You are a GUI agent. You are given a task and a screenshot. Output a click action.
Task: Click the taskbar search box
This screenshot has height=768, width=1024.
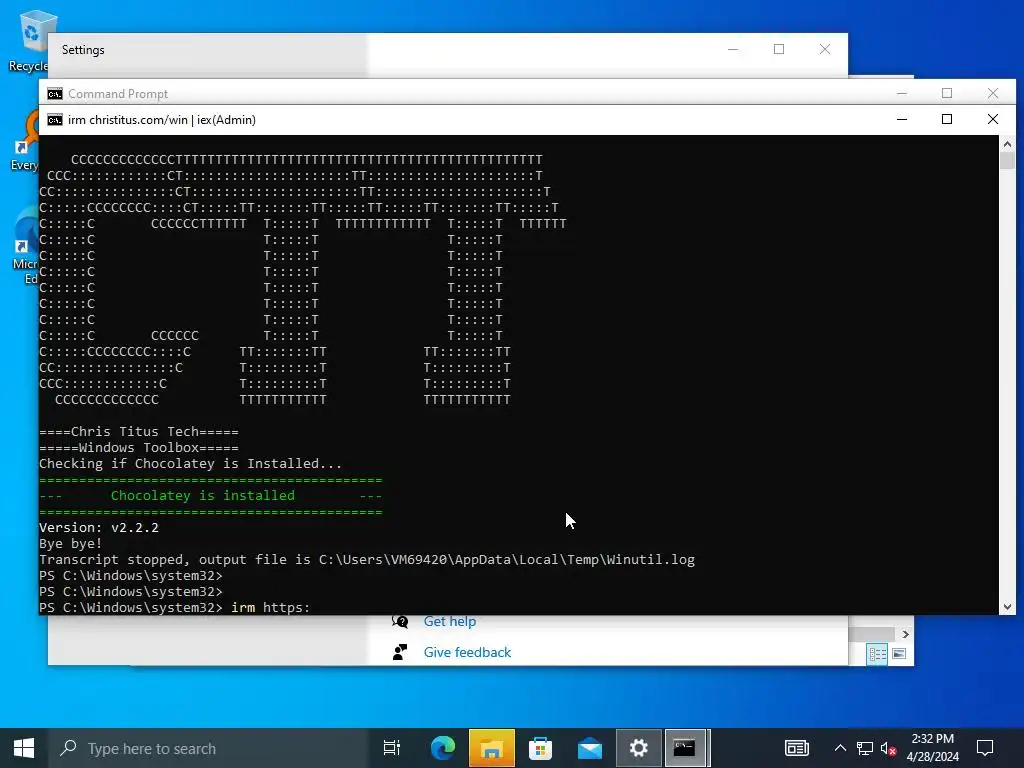tap(208, 748)
